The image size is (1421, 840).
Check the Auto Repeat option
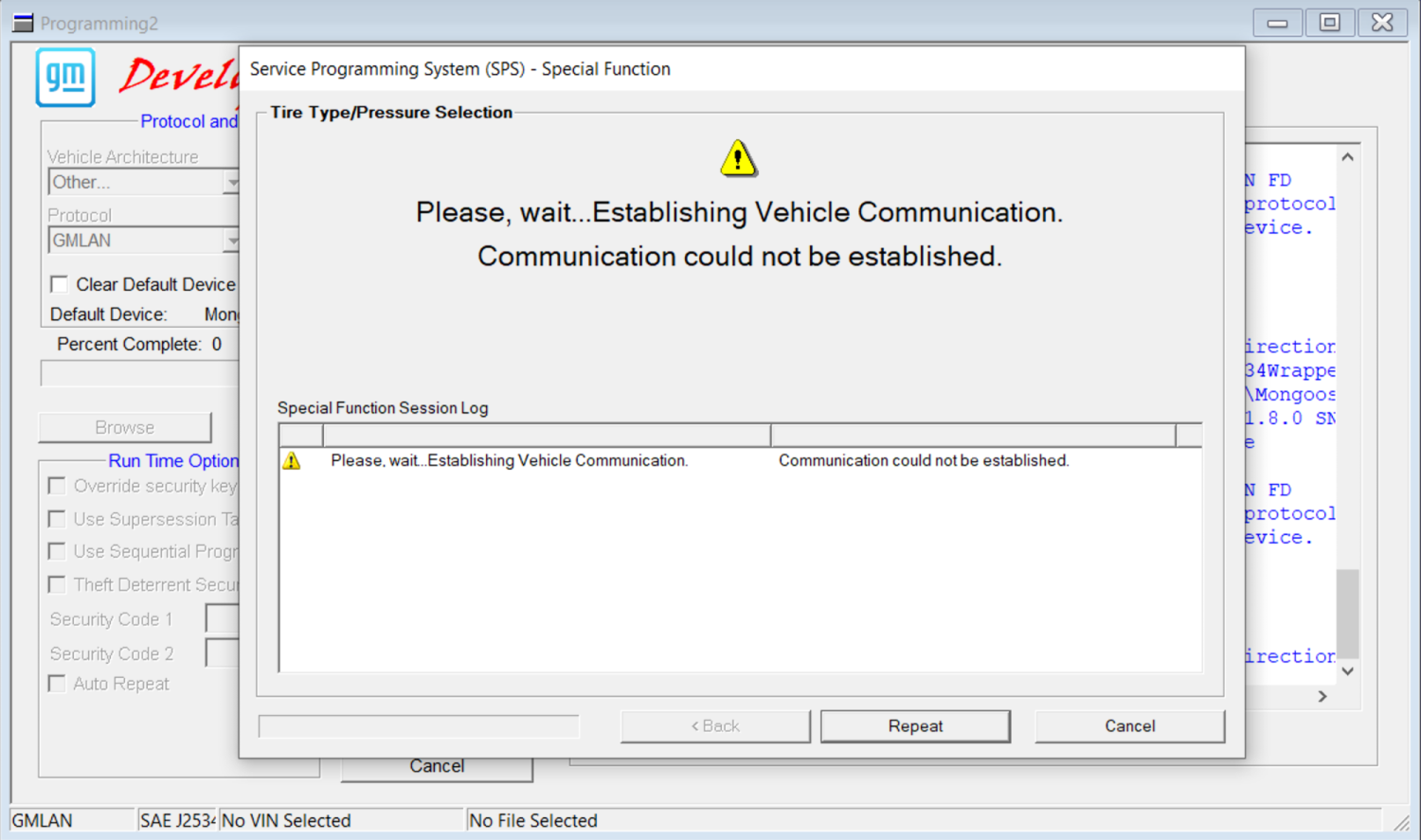point(57,684)
